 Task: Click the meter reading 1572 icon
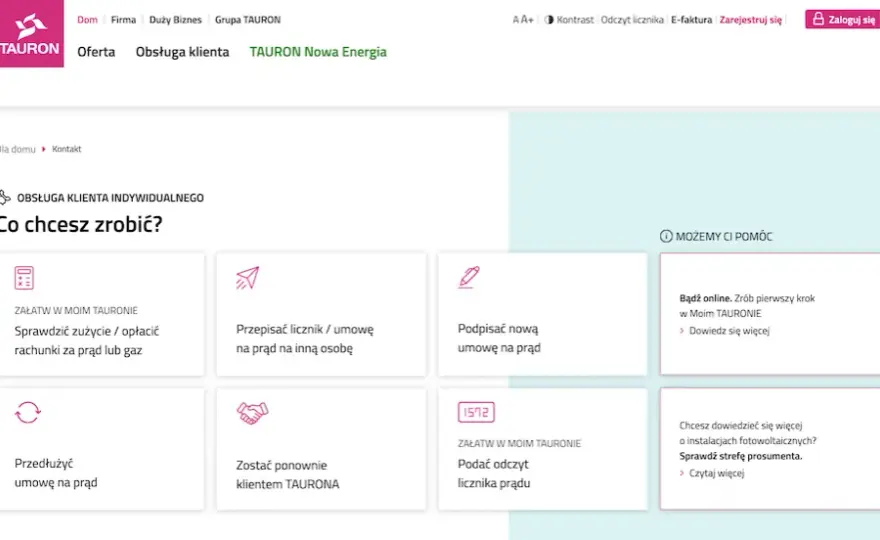pos(476,413)
